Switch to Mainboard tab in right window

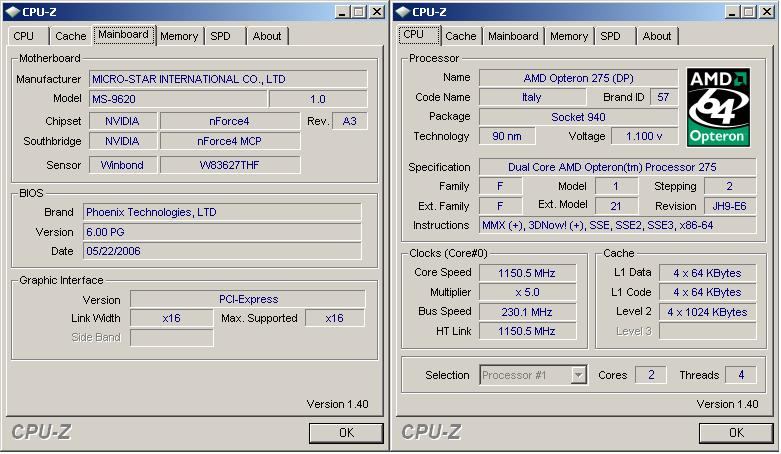tap(513, 36)
